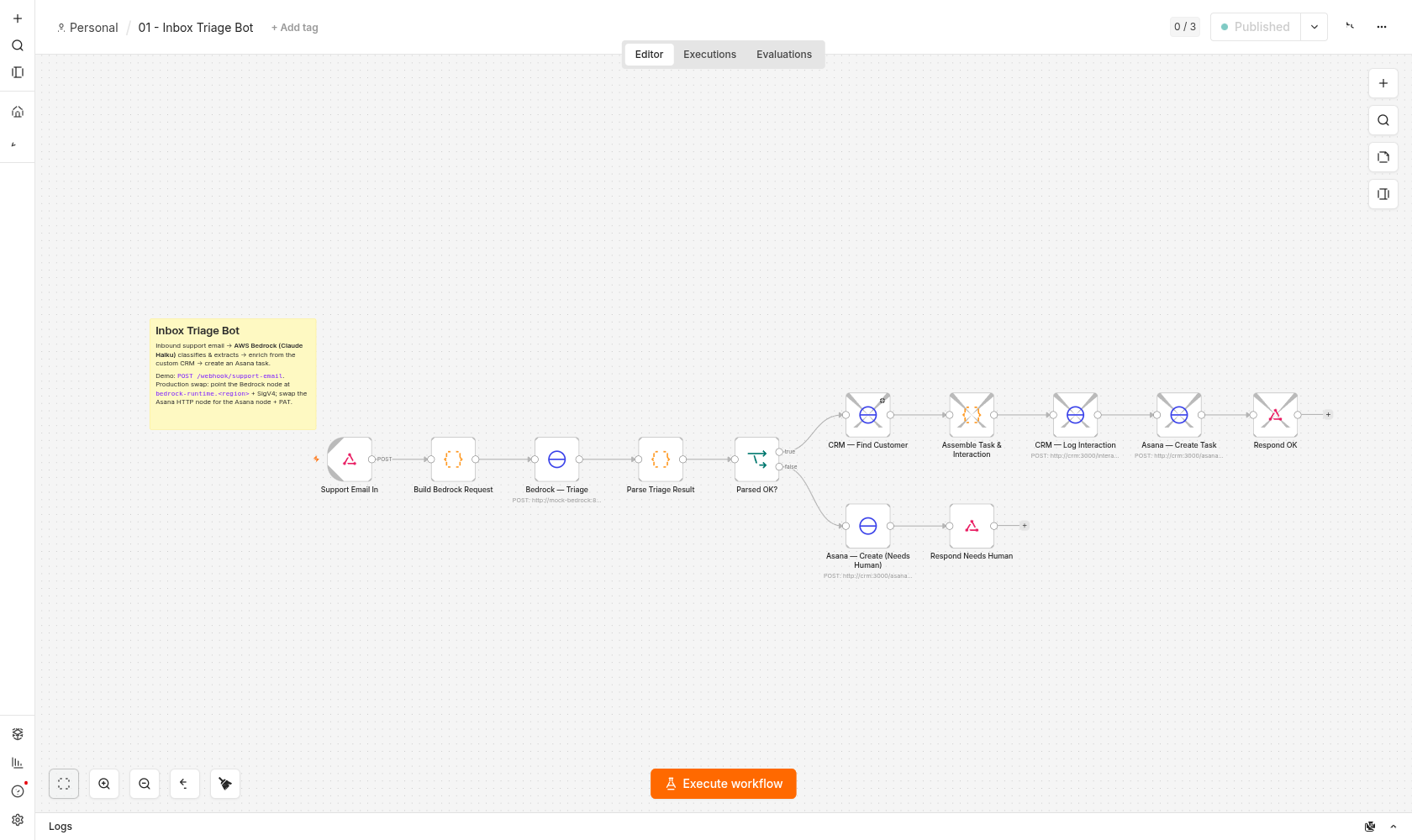
Task: Click the + Add tag link
Action: click(295, 28)
